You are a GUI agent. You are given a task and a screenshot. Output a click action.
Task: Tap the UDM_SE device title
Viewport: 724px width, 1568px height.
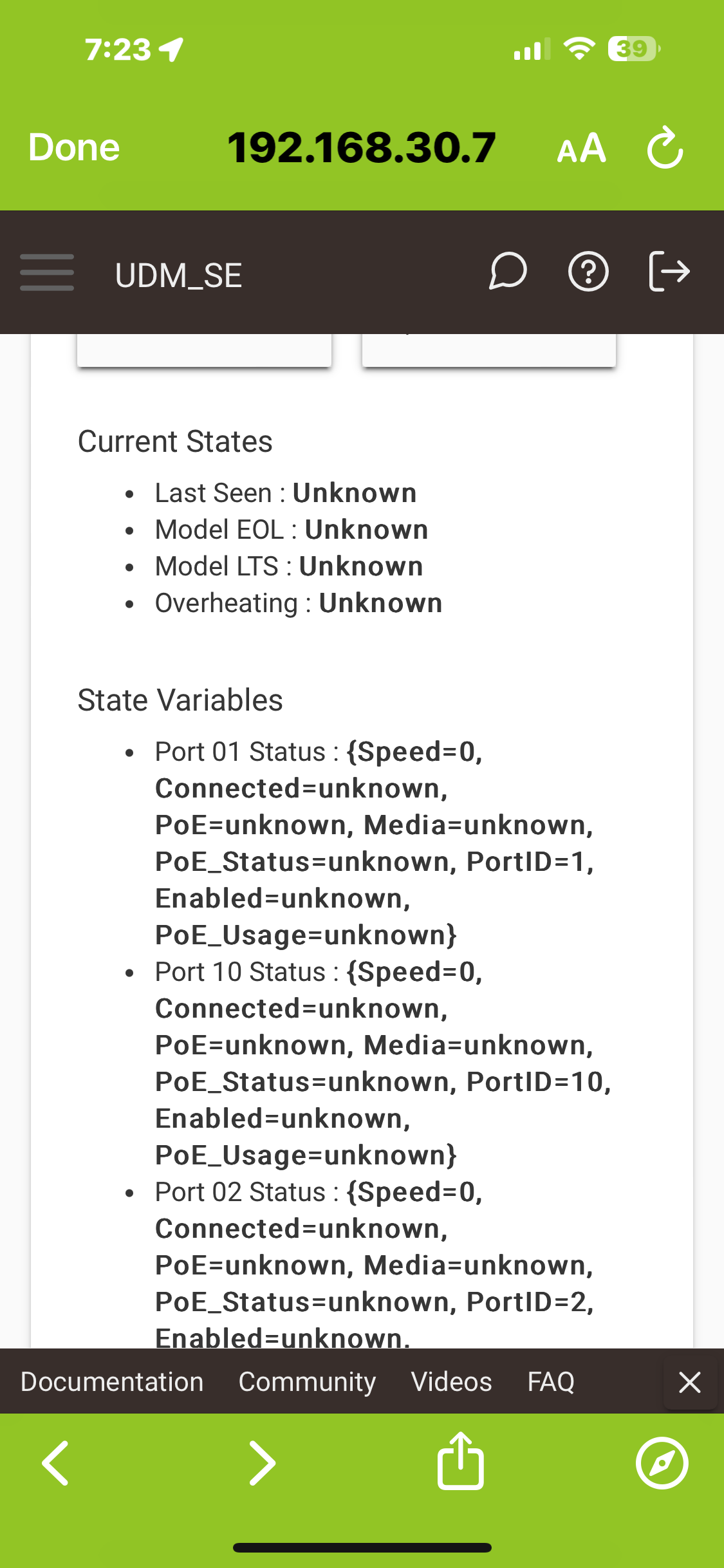pos(179,275)
